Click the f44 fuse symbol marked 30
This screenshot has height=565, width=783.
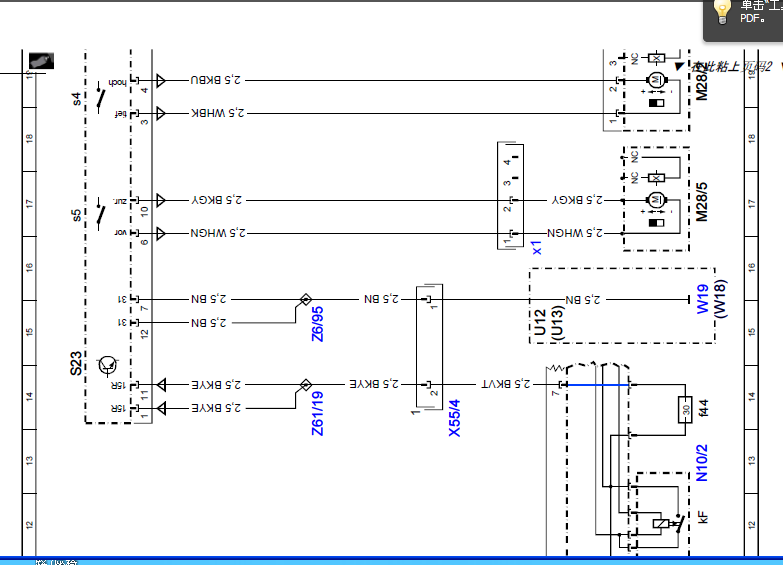685,410
